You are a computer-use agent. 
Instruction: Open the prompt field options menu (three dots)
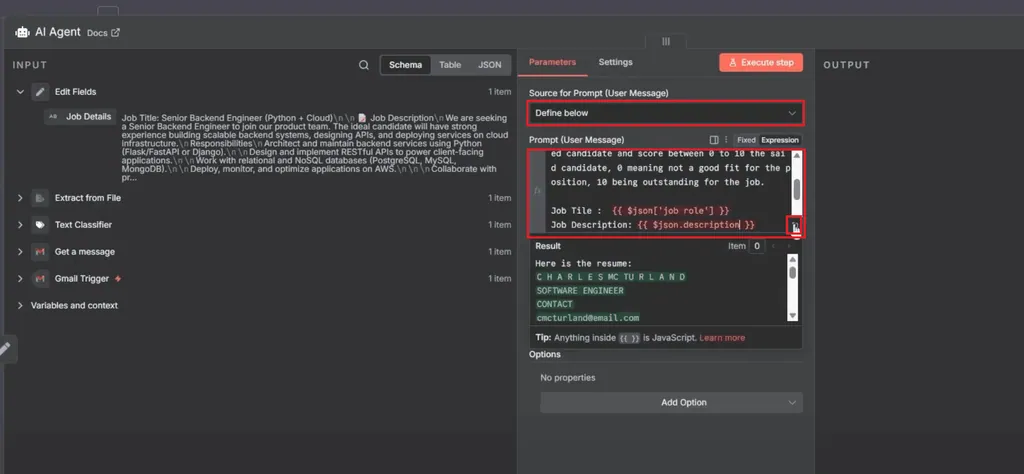click(x=726, y=140)
